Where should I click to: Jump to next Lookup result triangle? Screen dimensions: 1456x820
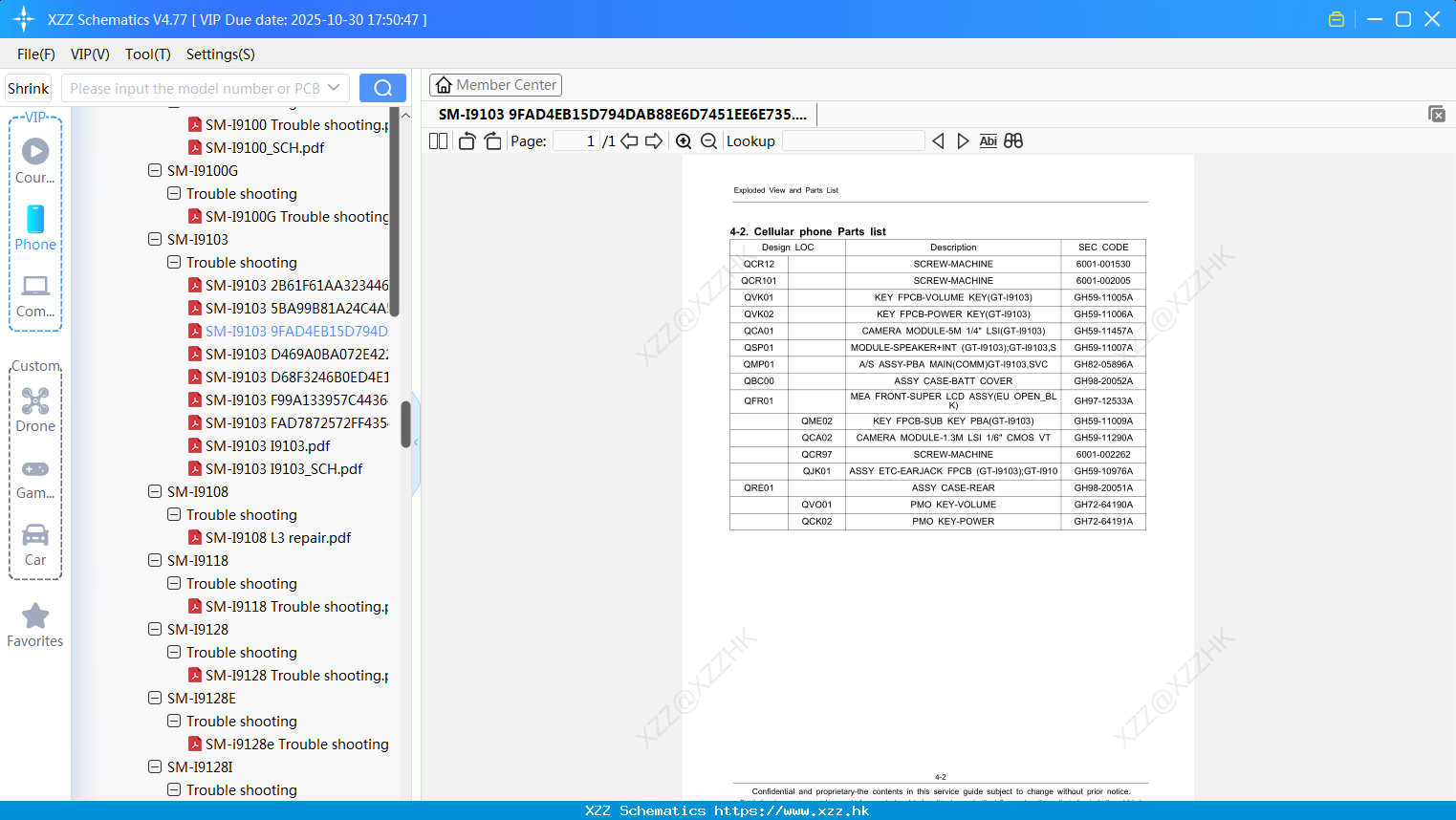tap(963, 141)
